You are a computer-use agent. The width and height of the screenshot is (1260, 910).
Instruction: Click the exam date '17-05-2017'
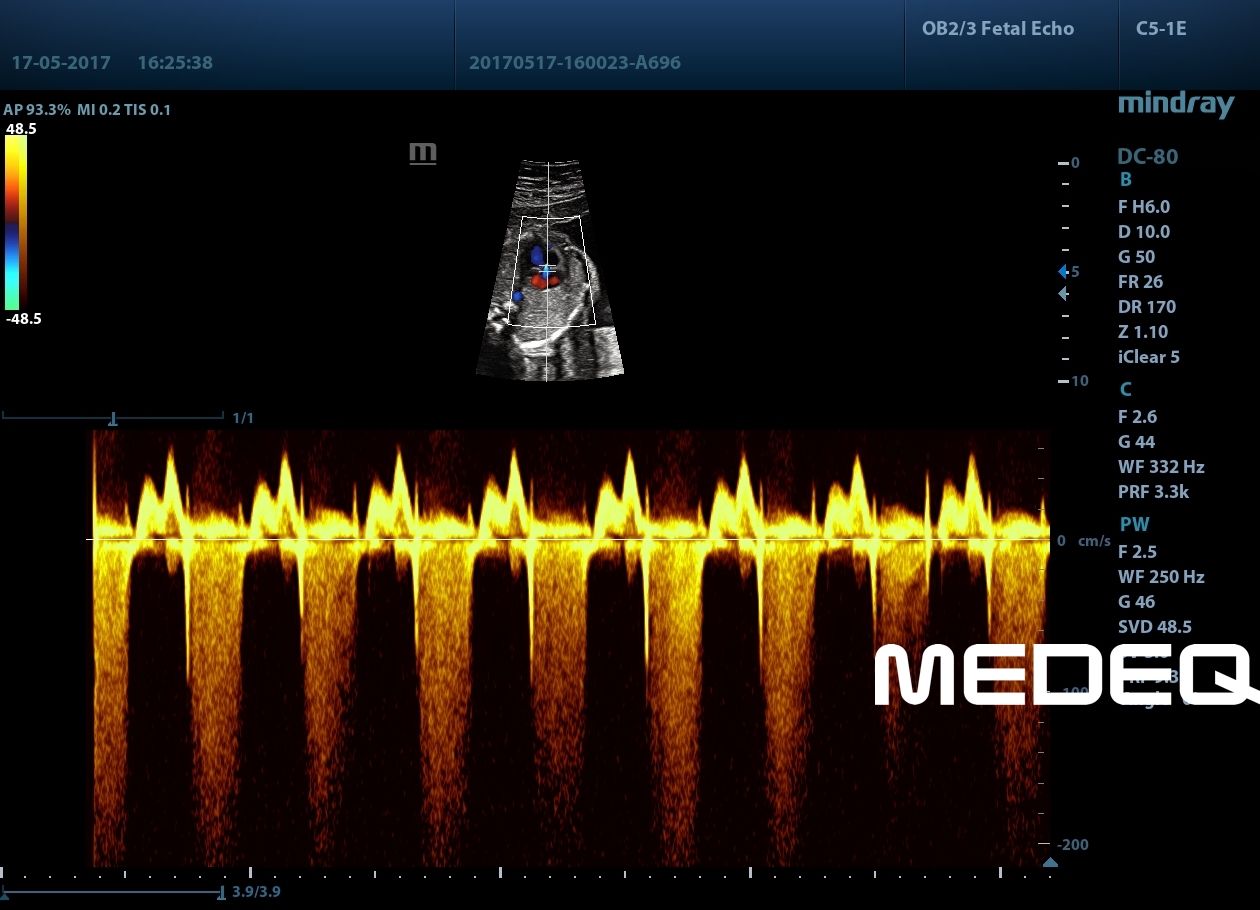pyautogui.click(x=62, y=62)
